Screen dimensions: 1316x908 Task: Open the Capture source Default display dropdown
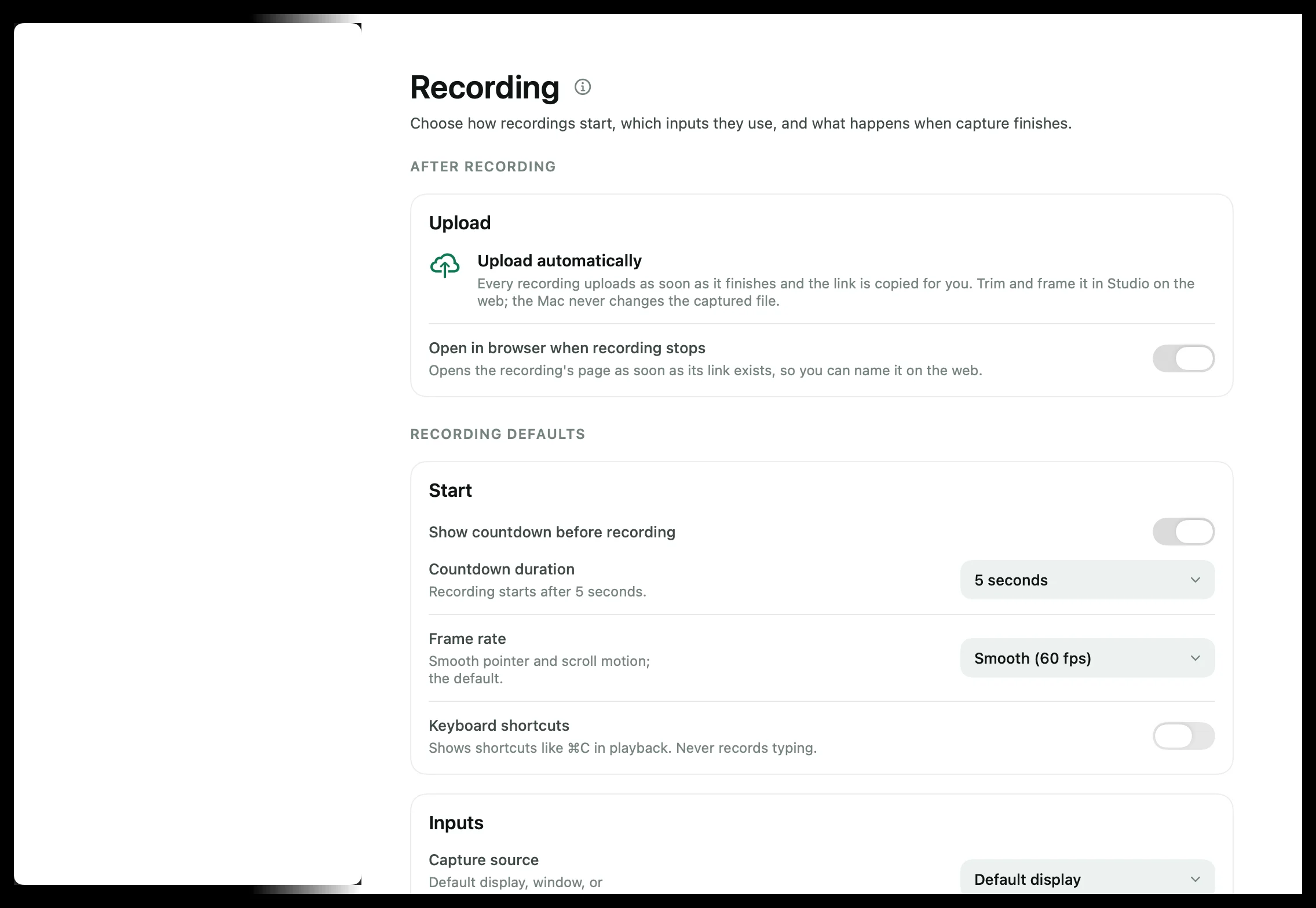coord(1087,878)
